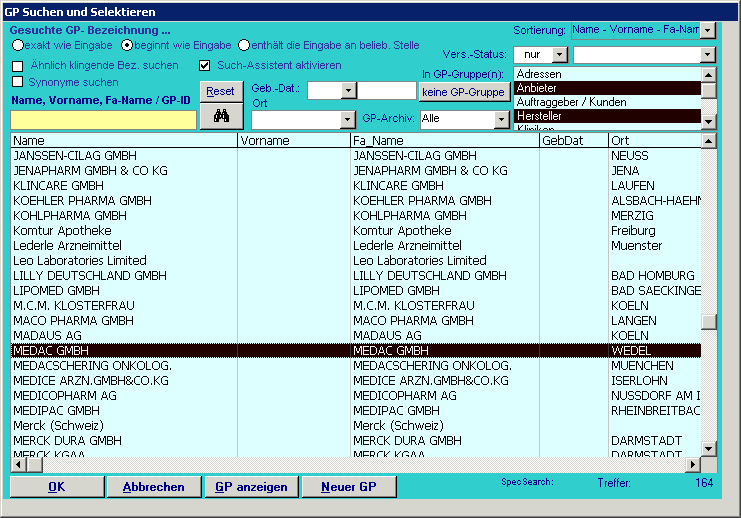Click results vertical scrollbar thumb
This screenshot has width=741, height=518.
coord(708,321)
